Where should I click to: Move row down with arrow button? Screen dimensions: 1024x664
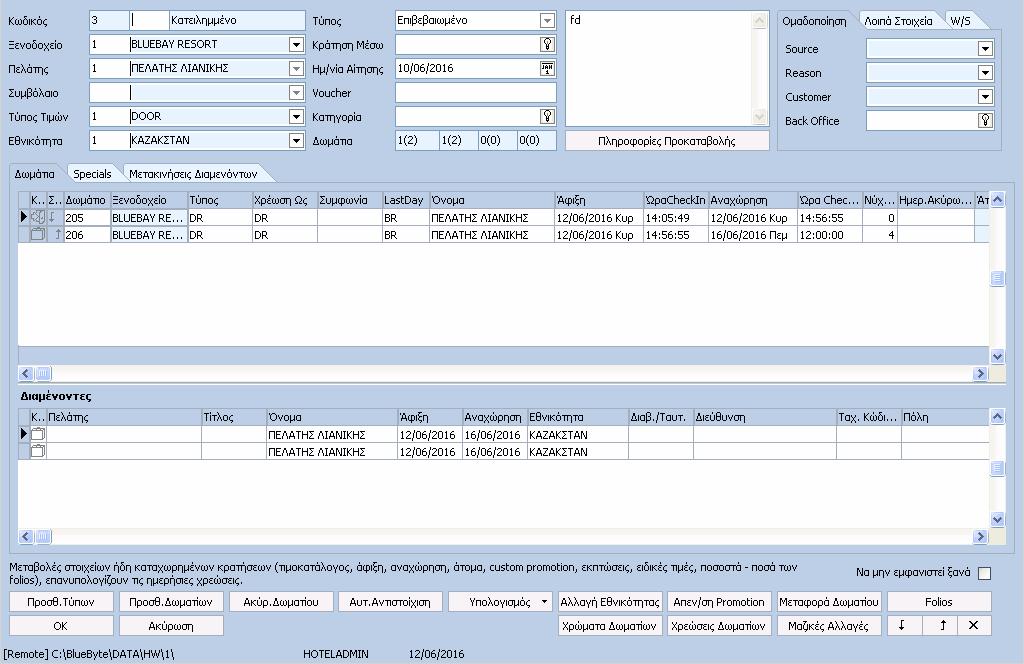[x=902, y=625]
